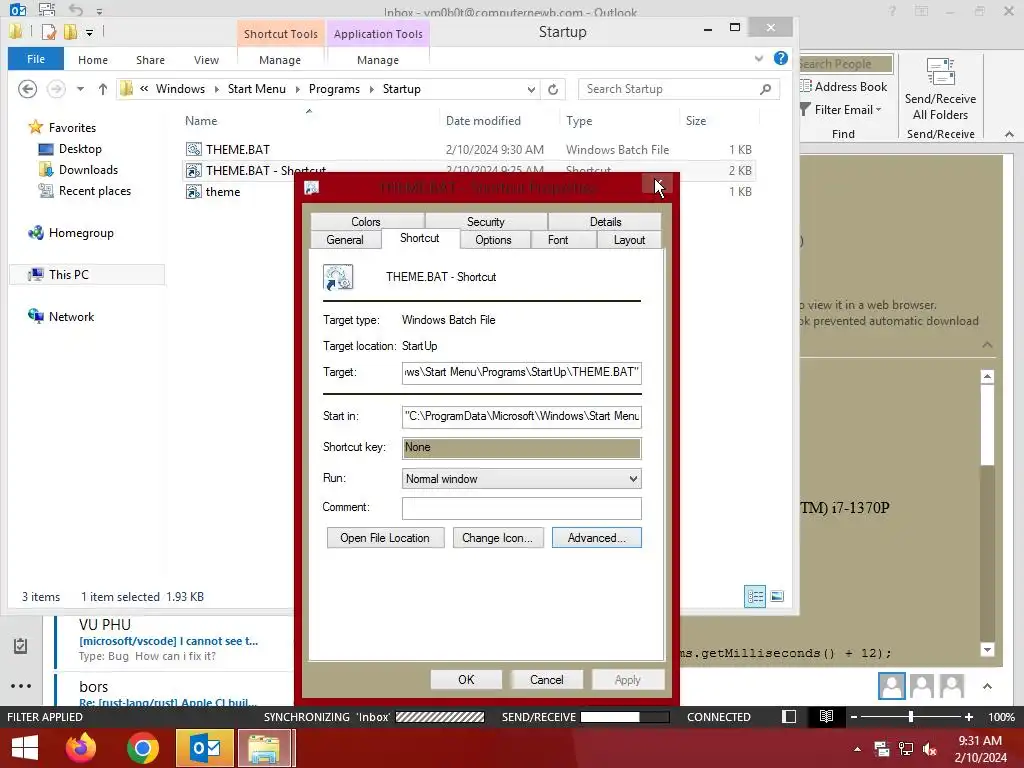1024x768 pixels.
Task: Open the File tab in Explorer ribbon
Action: coord(36,59)
